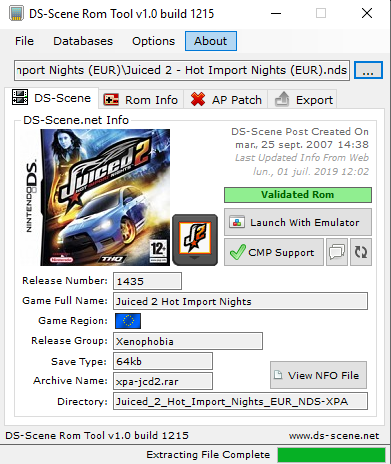The image size is (391, 464).
Task: Visit the www.ds-scene.net link
Action: 334,436
